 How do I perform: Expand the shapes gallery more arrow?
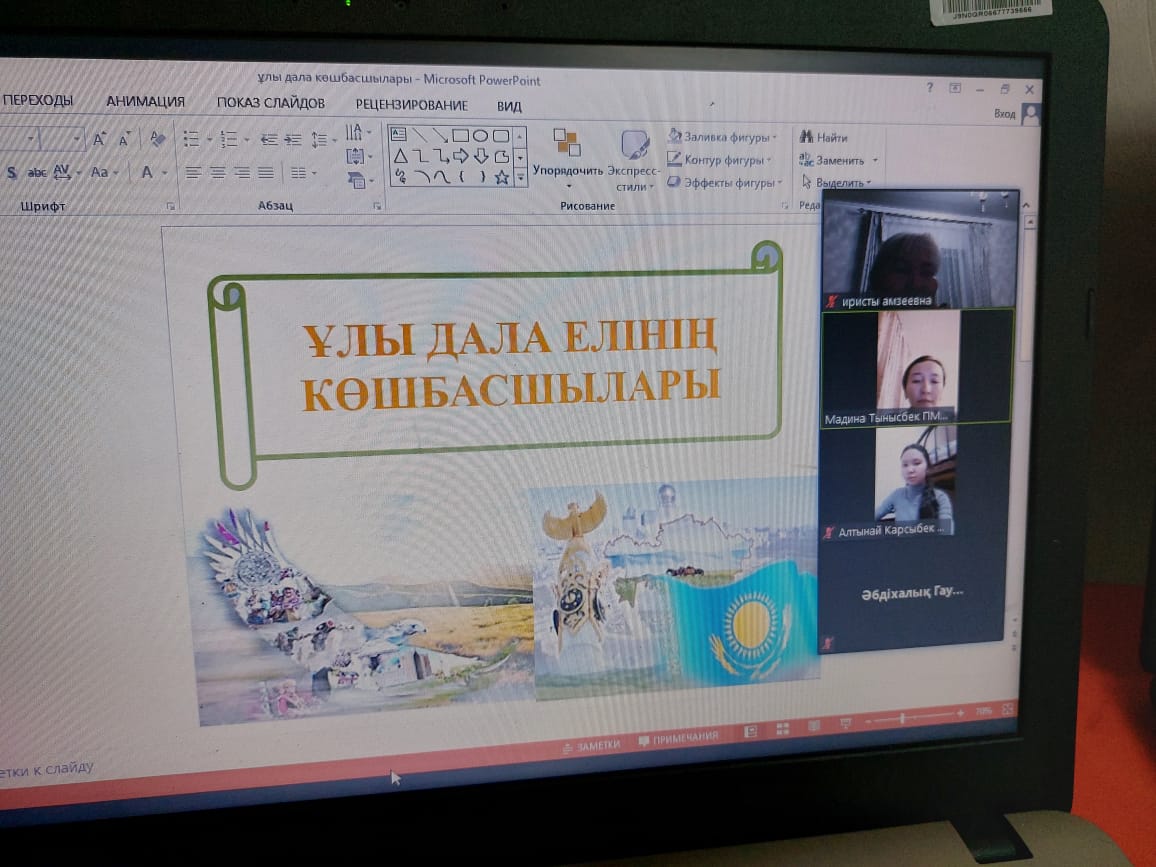point(520,177)
